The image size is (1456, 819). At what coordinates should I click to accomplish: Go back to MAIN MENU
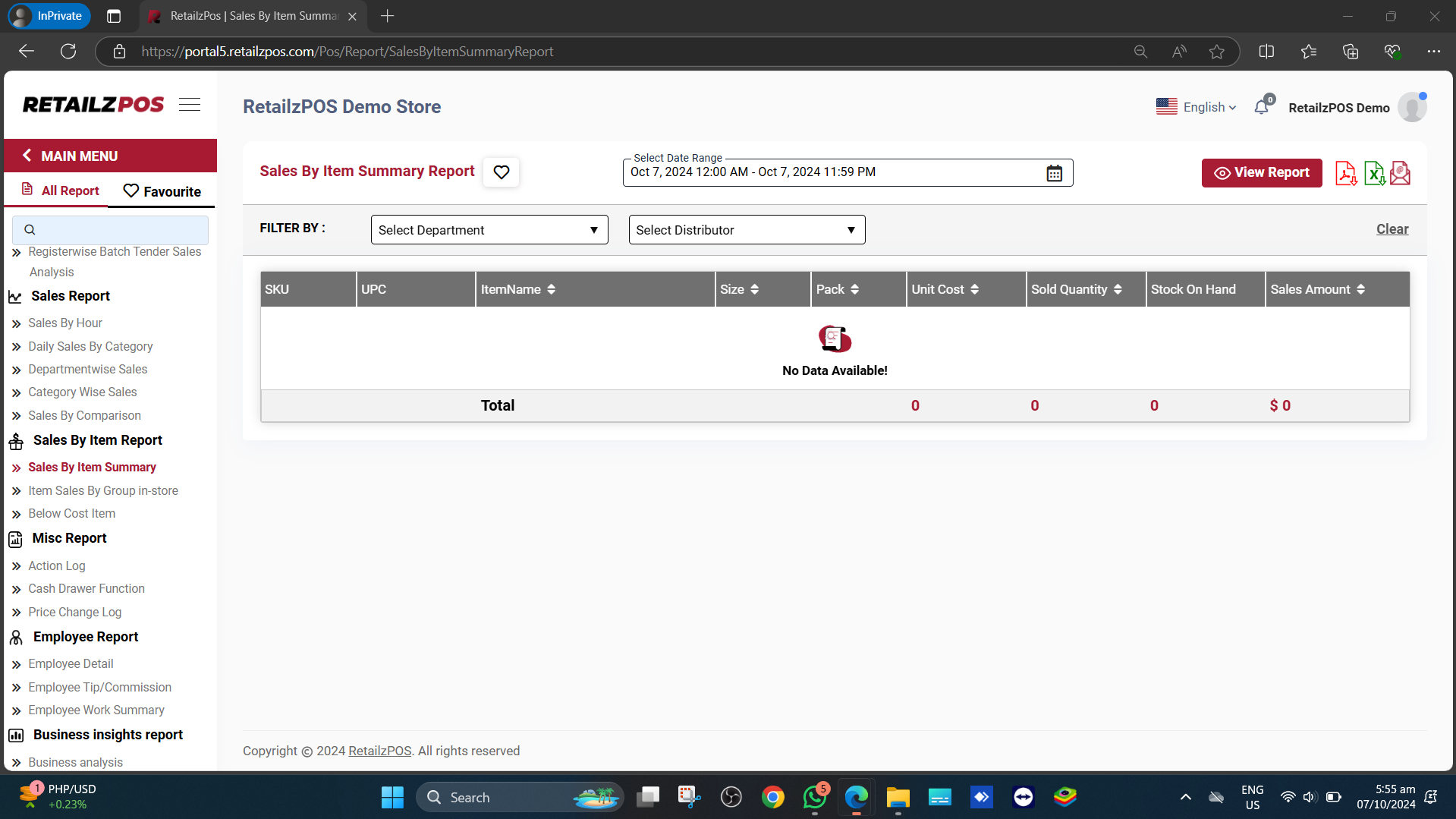[x=79, y=156]
